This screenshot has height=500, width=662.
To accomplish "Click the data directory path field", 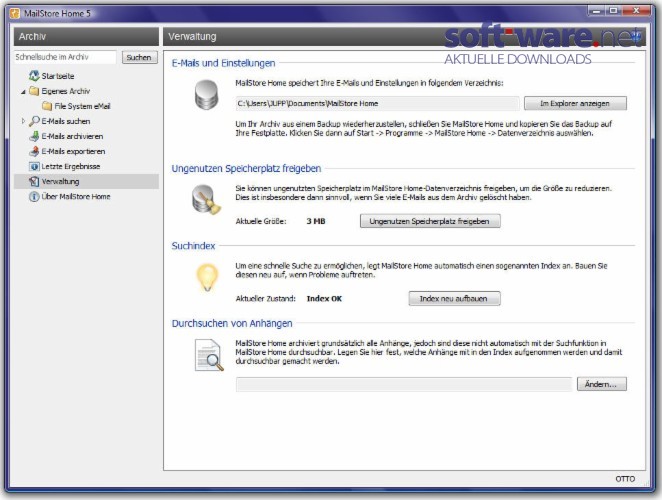I will [377, 103].
